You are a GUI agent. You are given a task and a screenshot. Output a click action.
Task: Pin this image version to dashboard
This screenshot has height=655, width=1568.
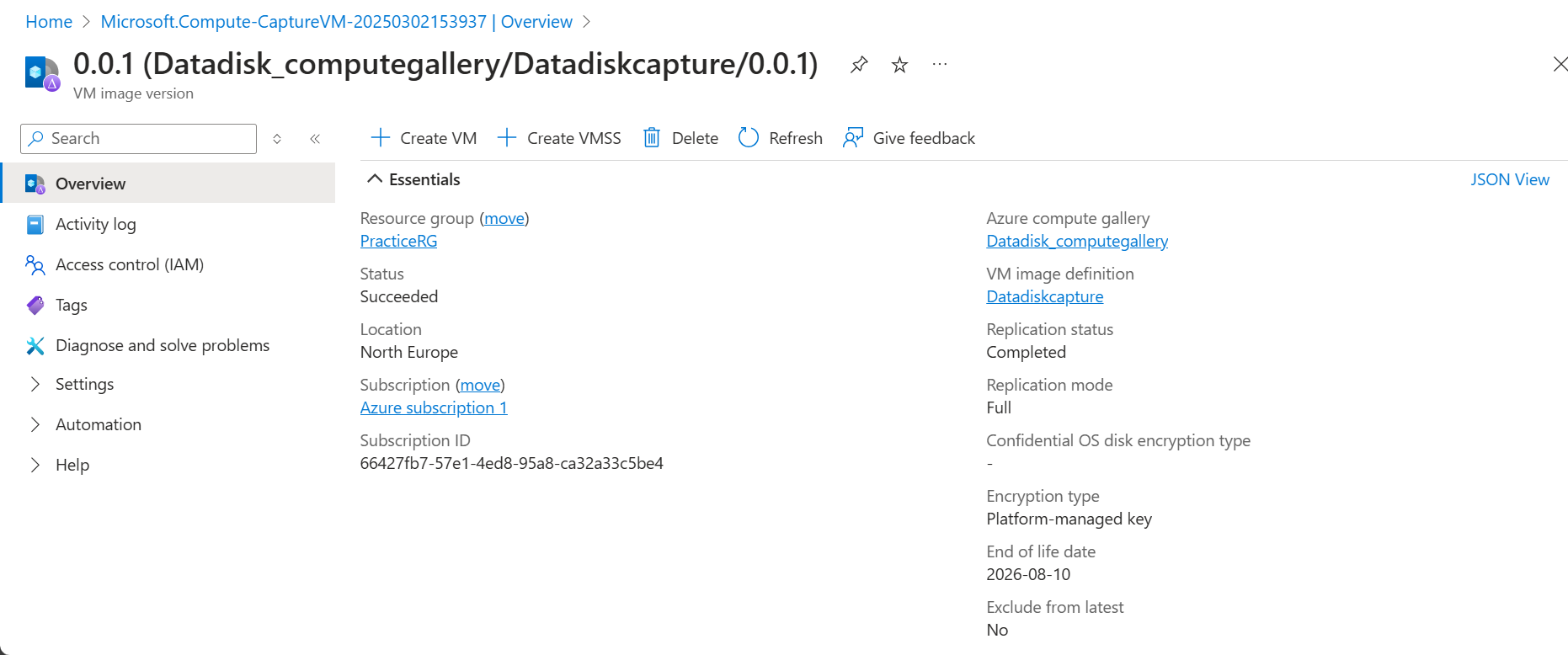pyautogui.click(x=859, y=65)
